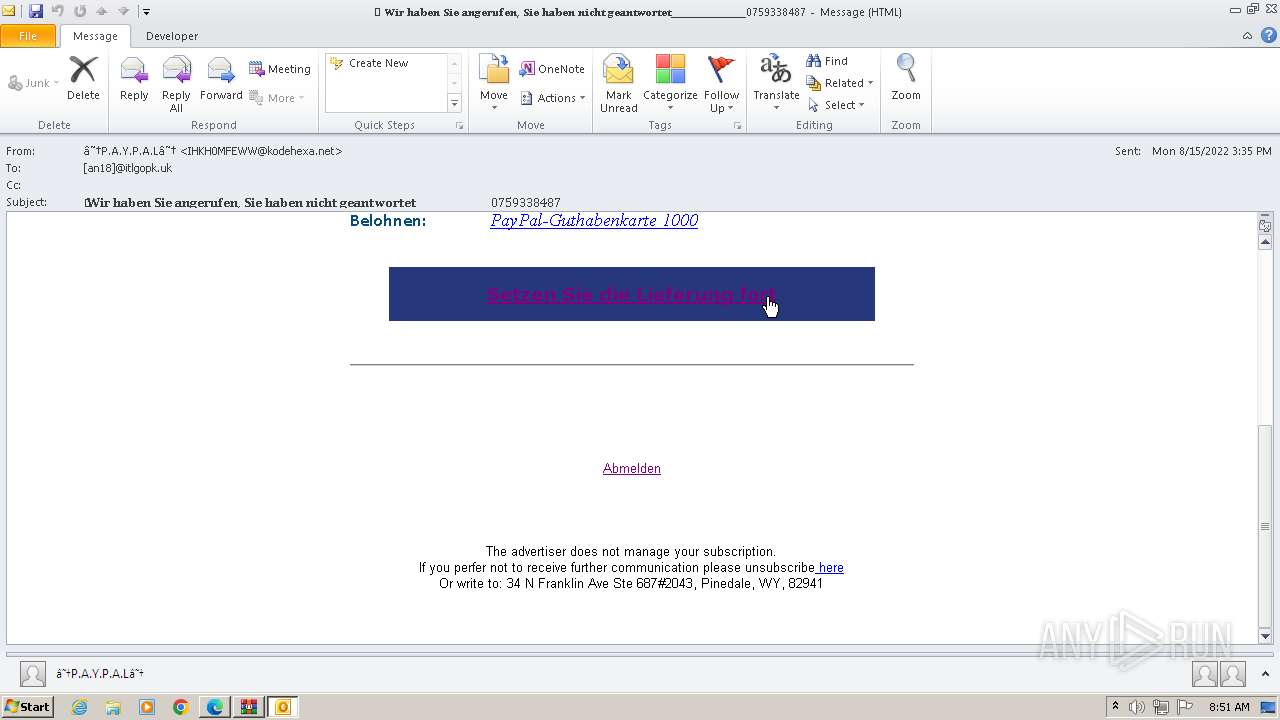Open the More respond options
The image size is (1280, 720).
[x=276, y=98]
